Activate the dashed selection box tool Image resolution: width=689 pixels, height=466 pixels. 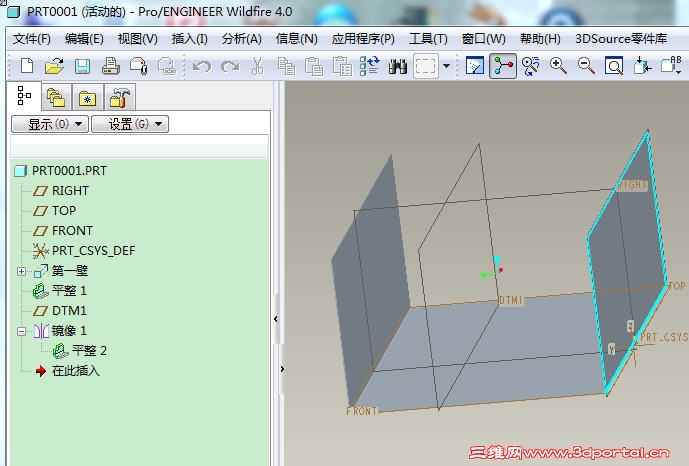426,66
